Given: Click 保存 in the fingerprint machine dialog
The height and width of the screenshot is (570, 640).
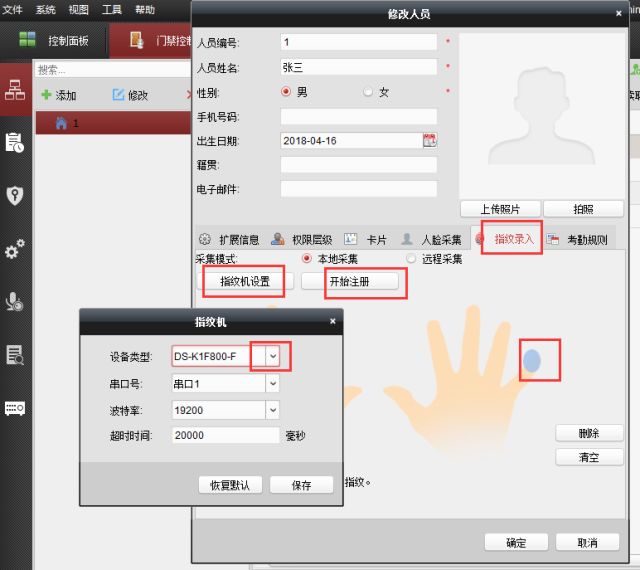Looking at the screenshot, I should [301, 485].
